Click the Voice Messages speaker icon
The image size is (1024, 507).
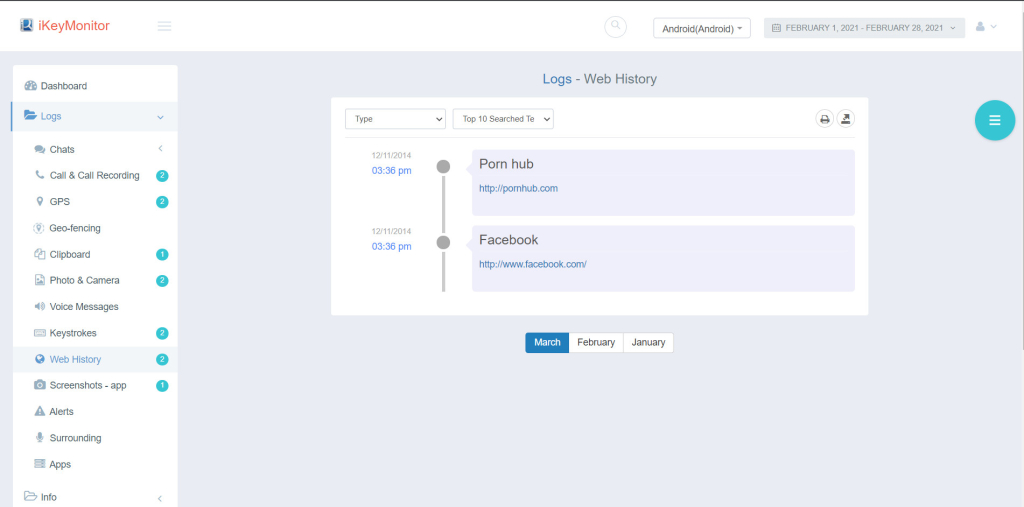click(39, 306)
